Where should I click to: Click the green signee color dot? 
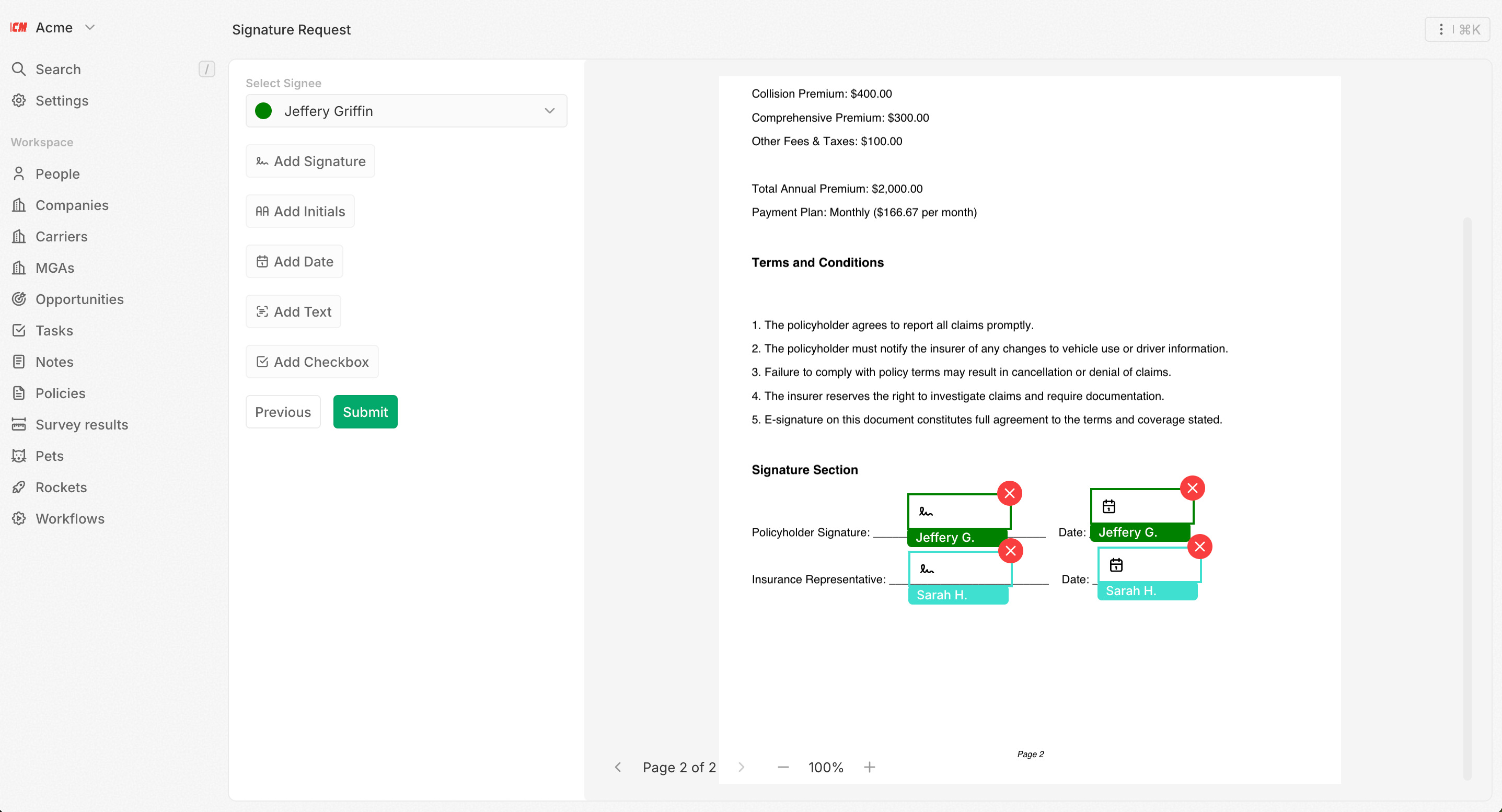tap(263, 111)
